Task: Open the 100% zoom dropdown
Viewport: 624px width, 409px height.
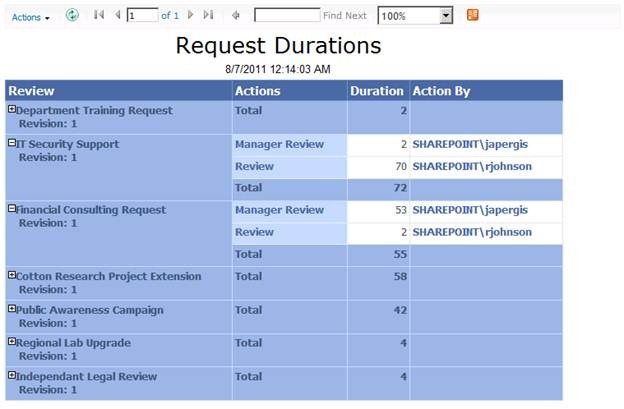Action: tap(446, 16)
